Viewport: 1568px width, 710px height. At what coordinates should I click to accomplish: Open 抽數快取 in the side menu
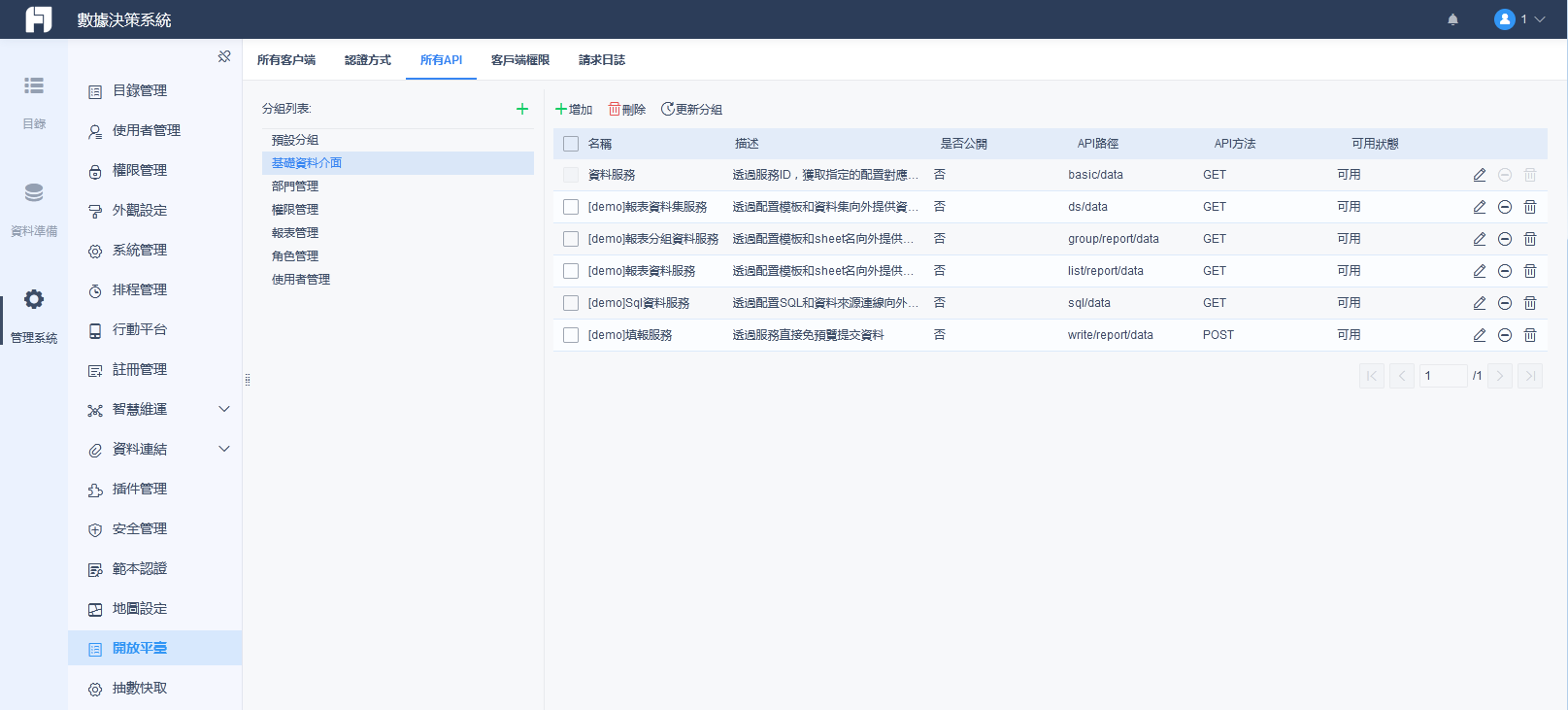tap(155, 688)
